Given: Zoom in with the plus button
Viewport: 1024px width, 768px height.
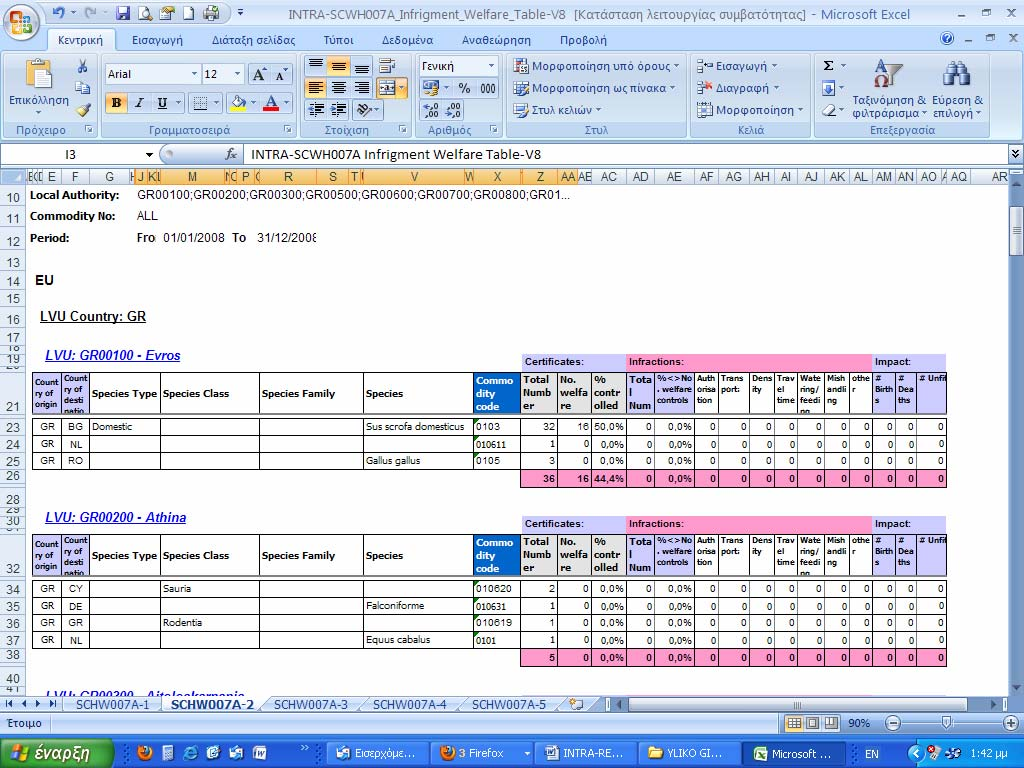Looking at the screenshot, I should coord(1011,723).
